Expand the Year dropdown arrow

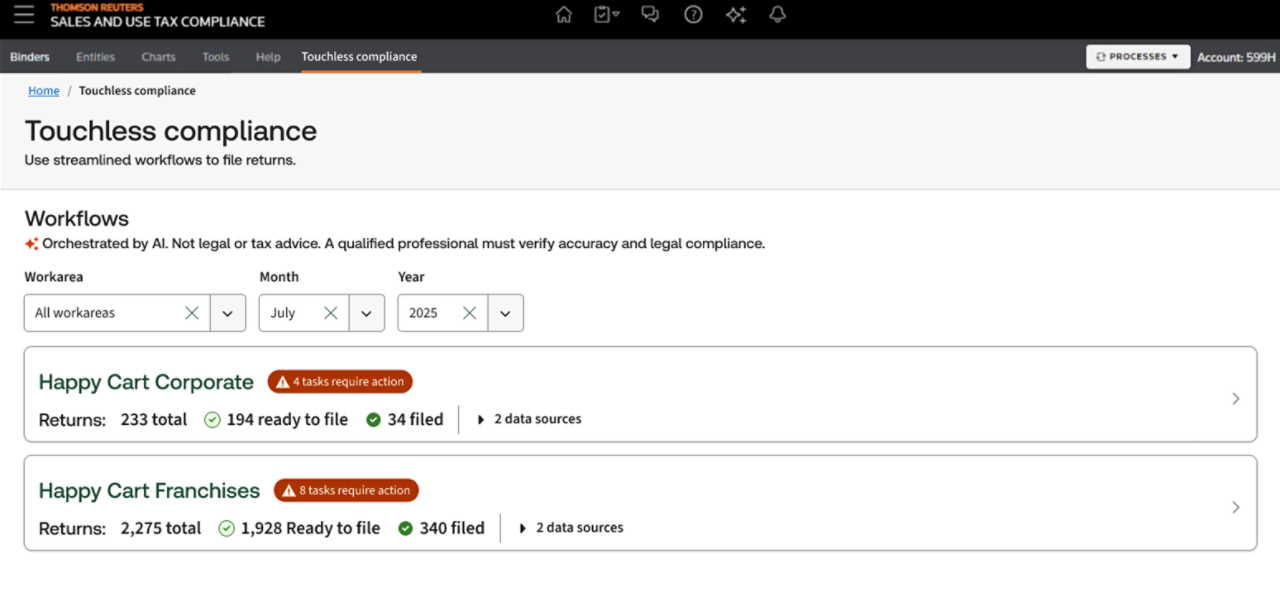point(505,313)
